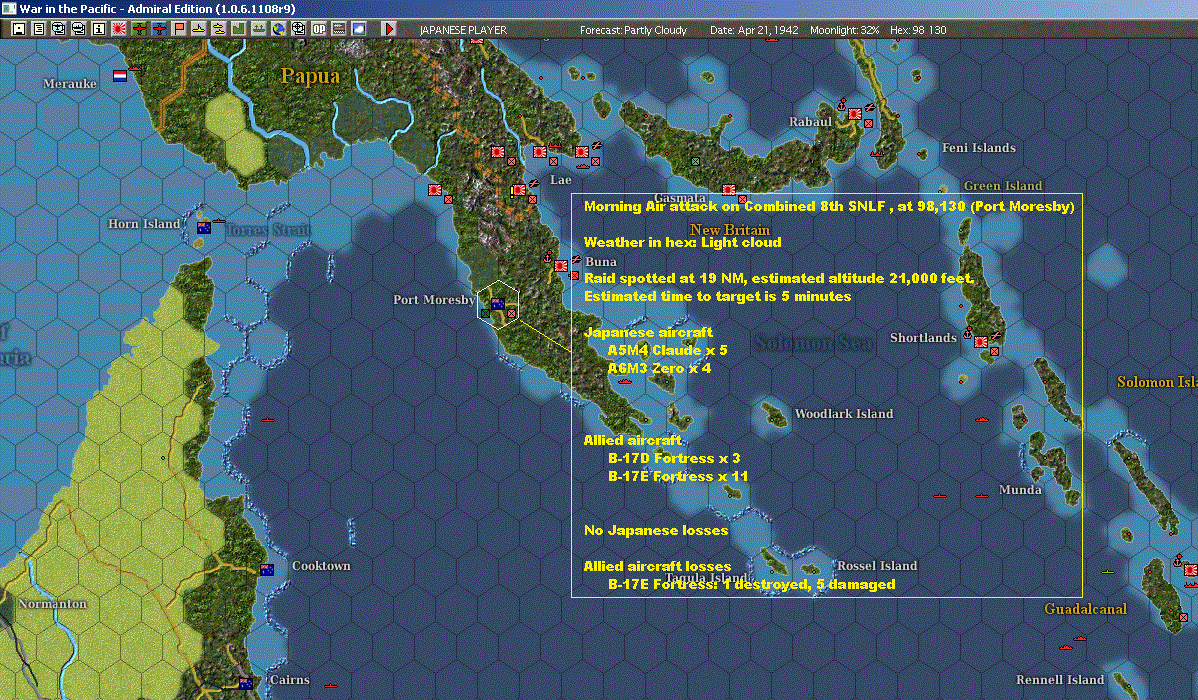Click the anchor icon at Shortlands
This screenshot has width=1198, height=700.
tap(968, 332)
